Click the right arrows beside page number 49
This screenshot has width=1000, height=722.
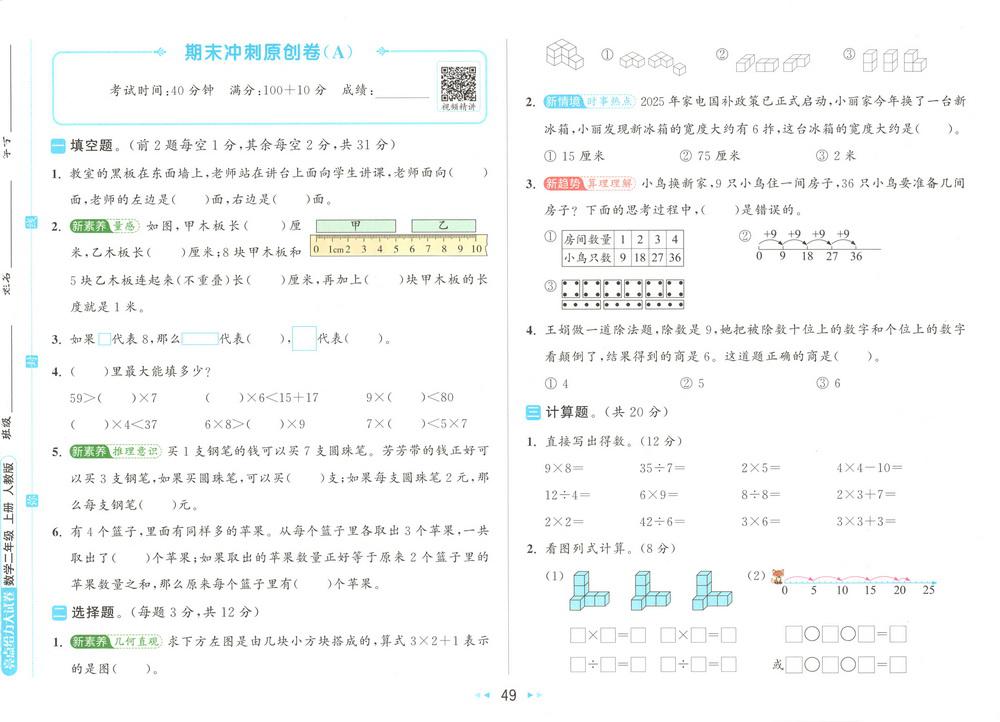[534, 695]
